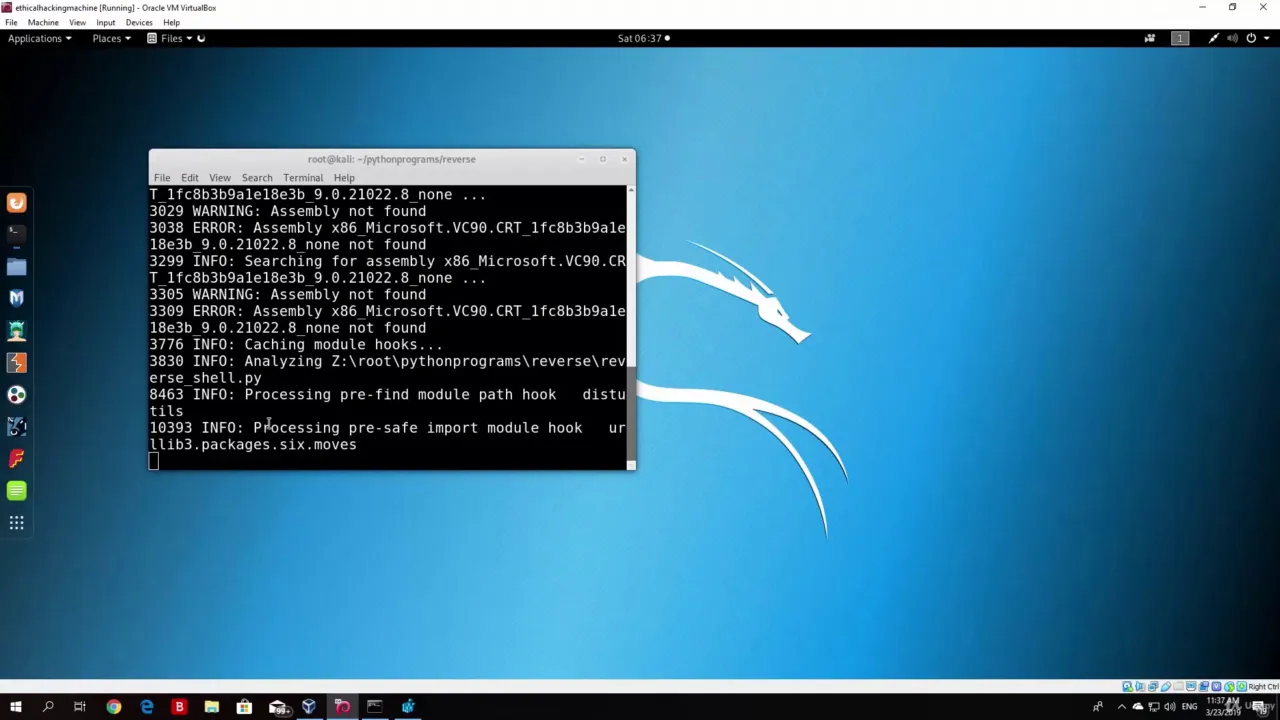Open the terminal View menu
The width and height of the screenshot is (1280, 720).
tap(220, 178)
